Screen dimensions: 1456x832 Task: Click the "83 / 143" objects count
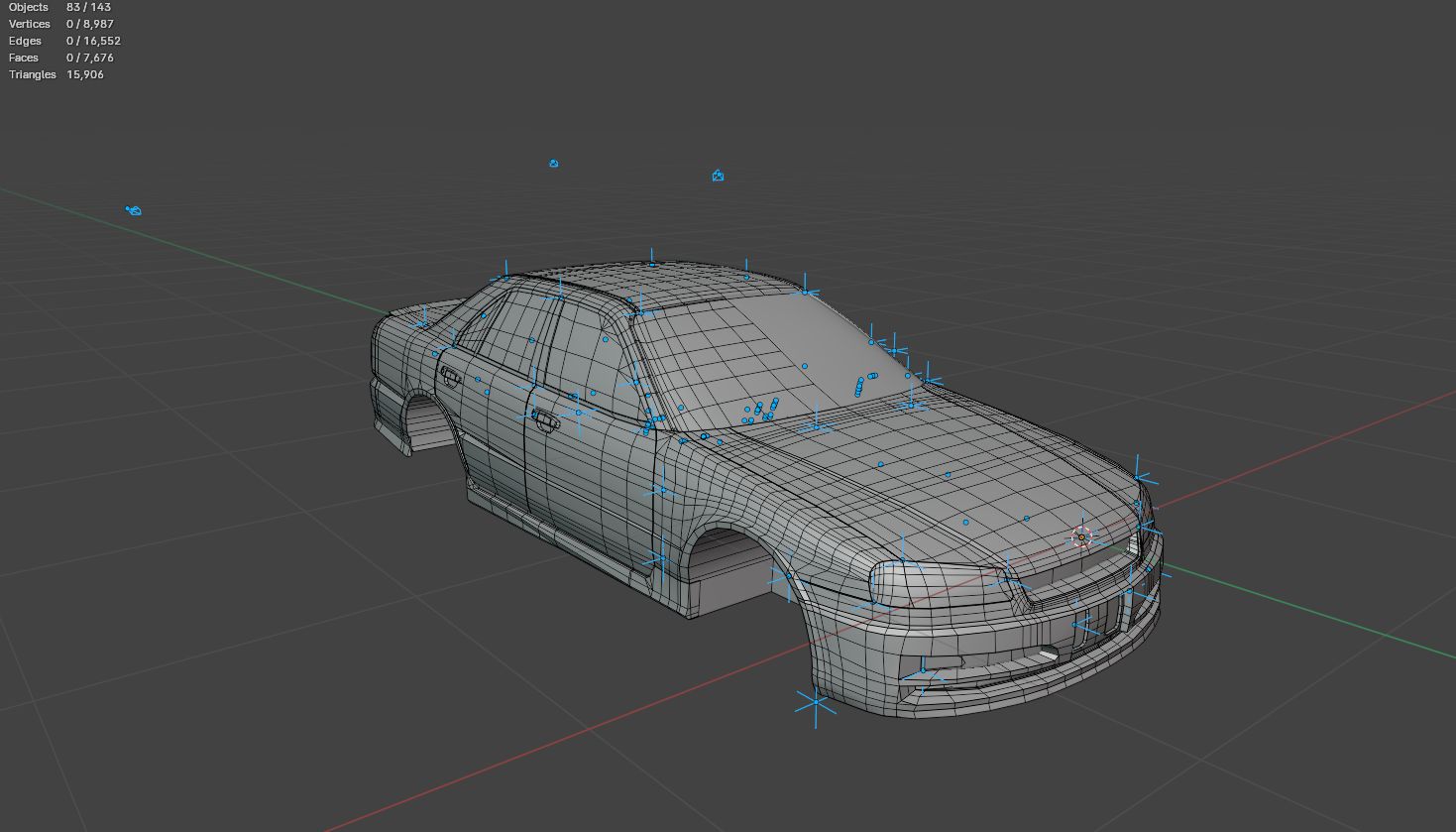click(x=88, y=7)
